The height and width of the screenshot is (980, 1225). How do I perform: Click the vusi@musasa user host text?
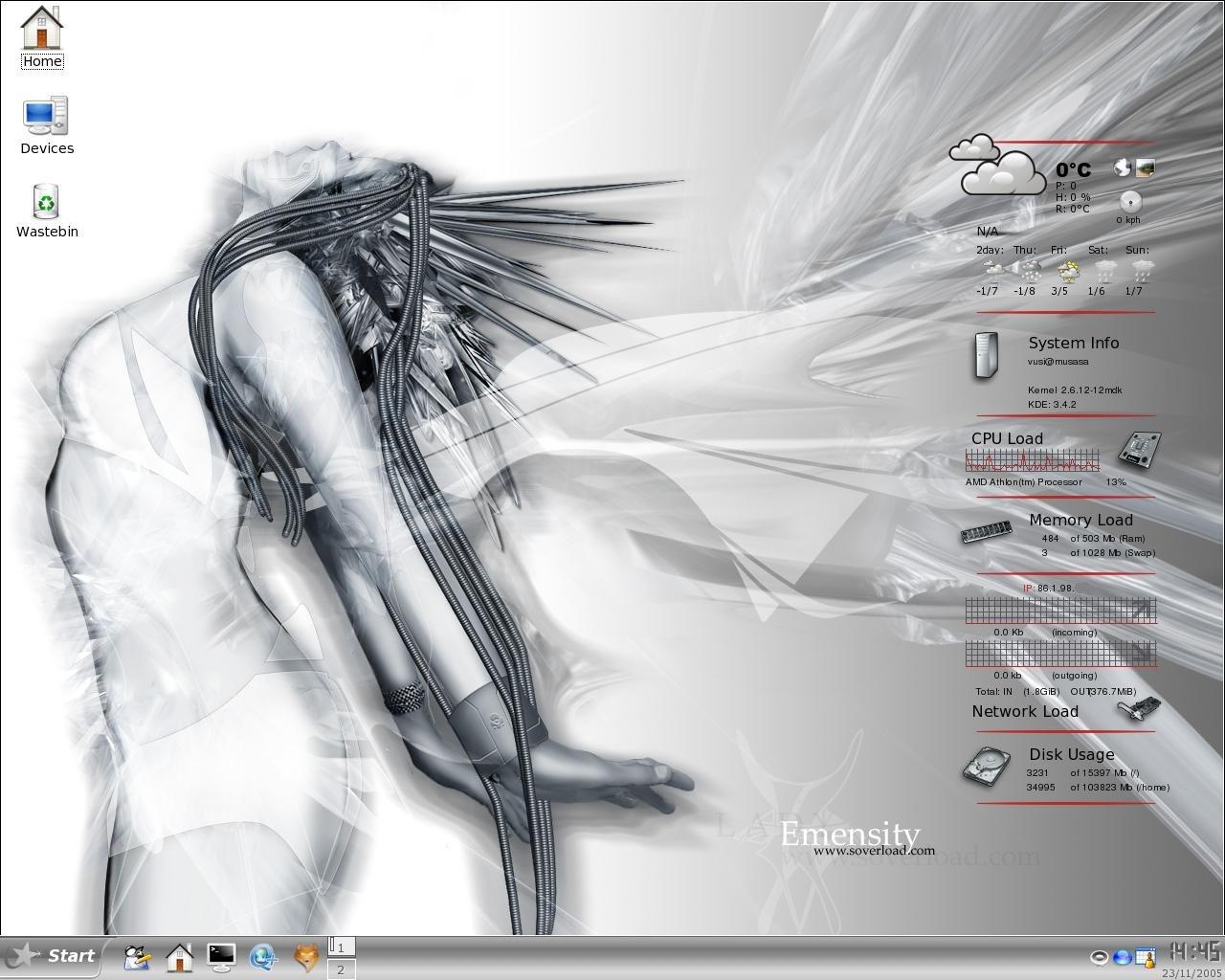tap(1058, 362)
